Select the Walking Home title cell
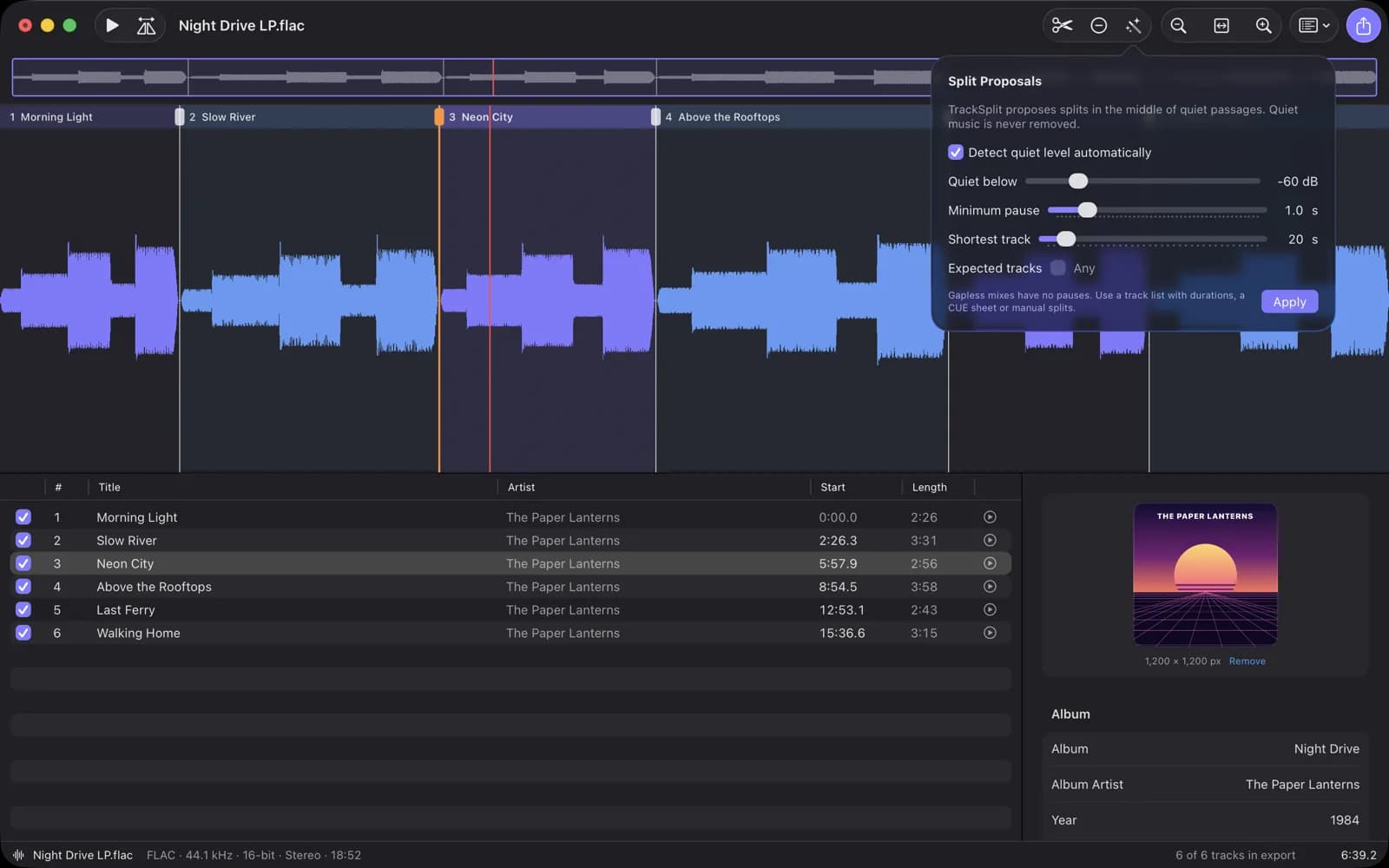The image size is (1389, 868). pyautogui.click(x=138, y=633)
